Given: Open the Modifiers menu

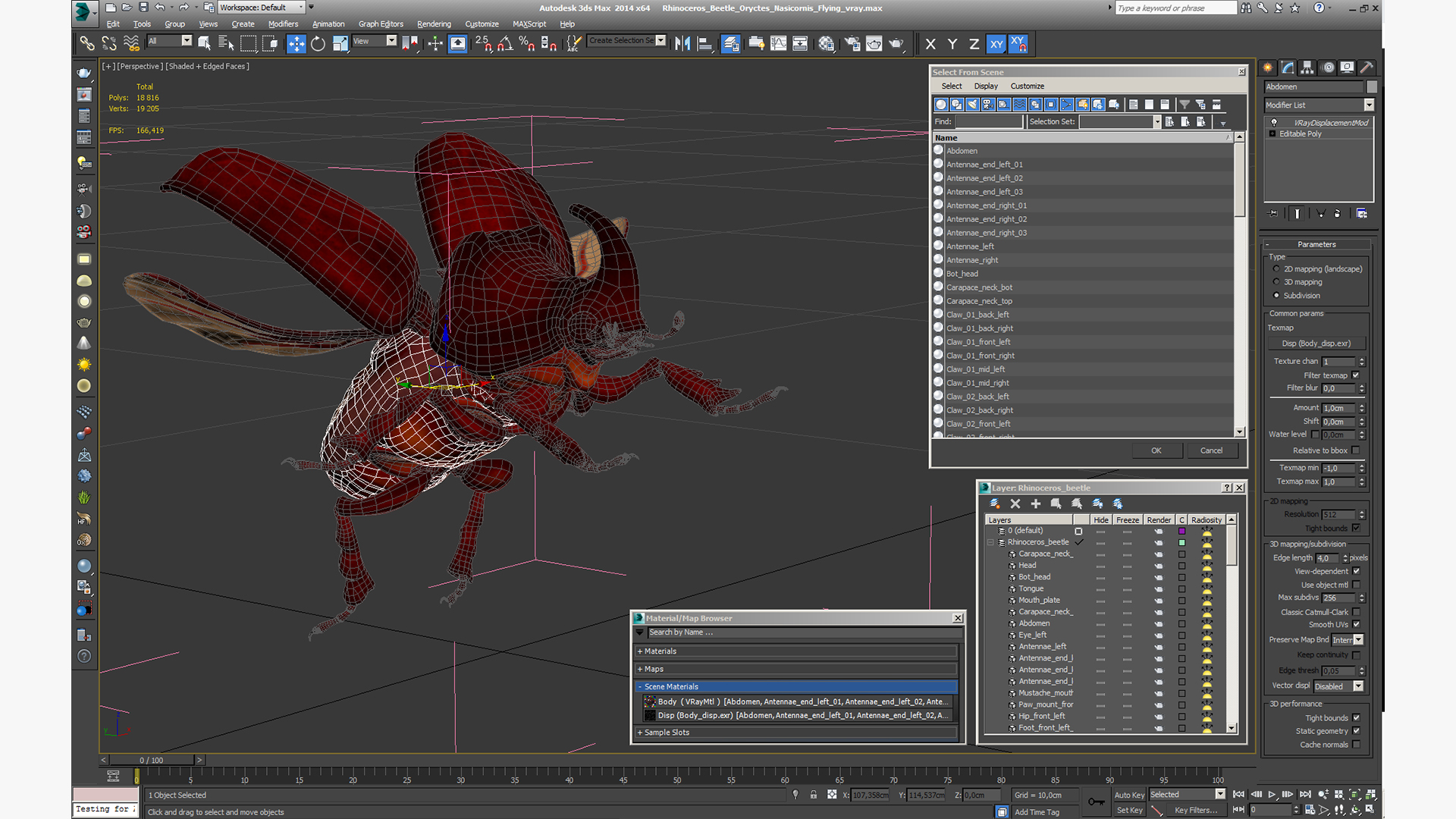Looking at the screenshot, I should 283,24.
